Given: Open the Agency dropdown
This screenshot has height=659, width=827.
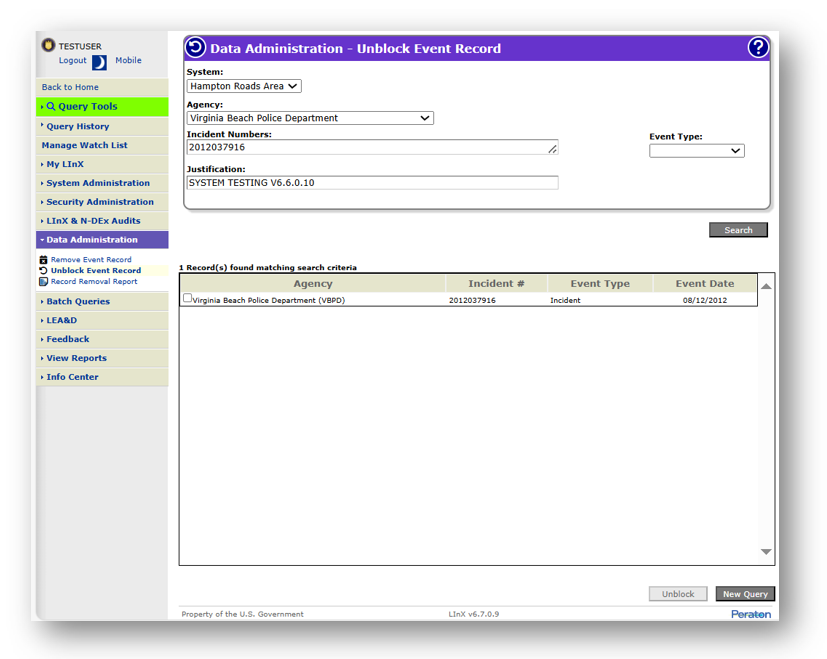Looking at the screenshot, I should pyautogui.click(x=310, y=118).
